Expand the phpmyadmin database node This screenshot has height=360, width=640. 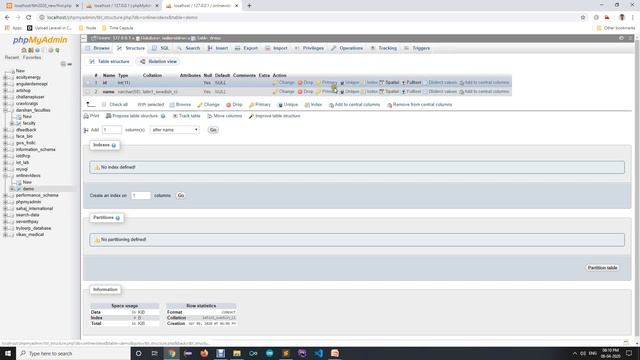click(5, 202)
